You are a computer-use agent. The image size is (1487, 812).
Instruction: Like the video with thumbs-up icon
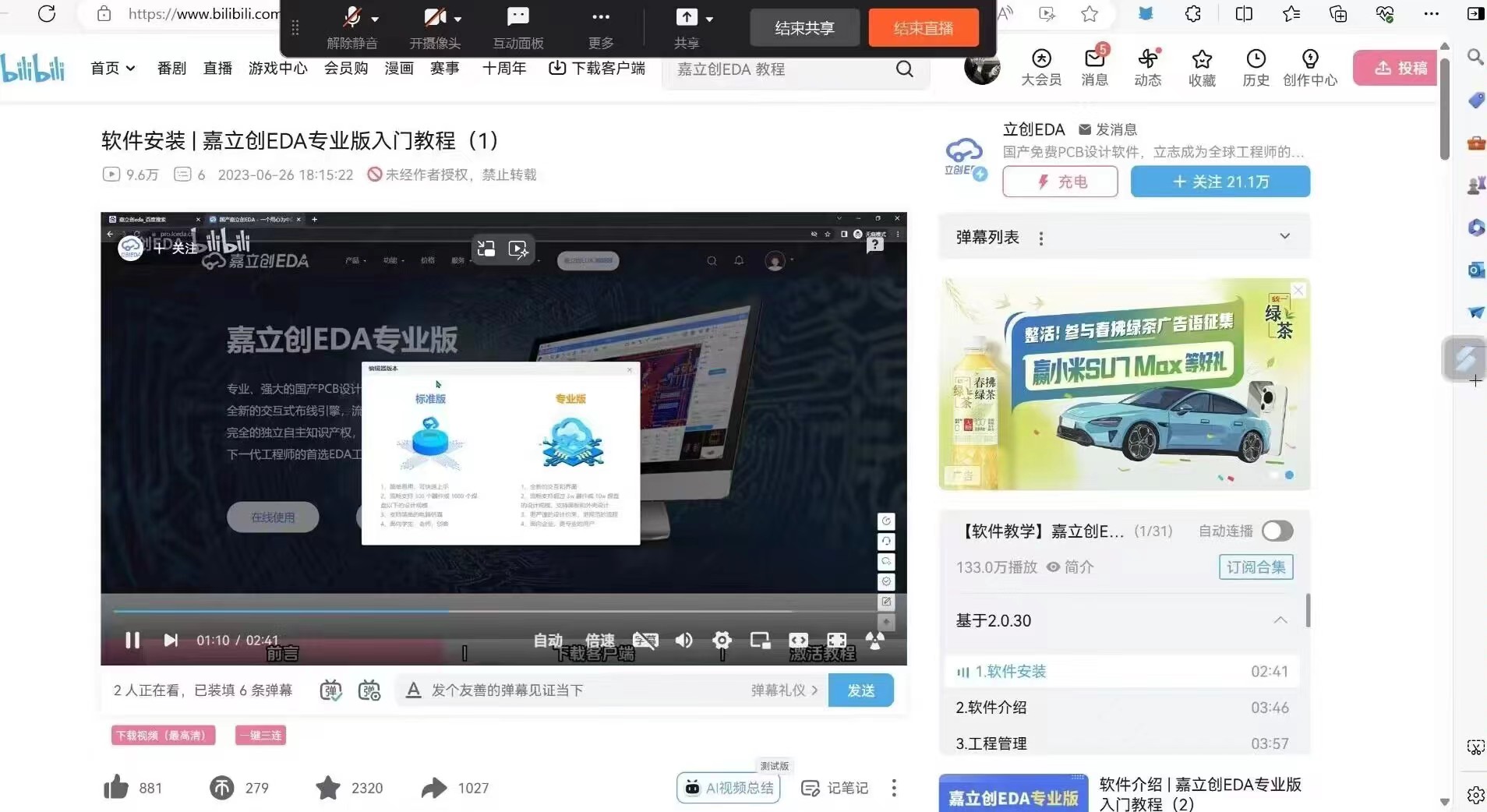[x=117, y=788]
